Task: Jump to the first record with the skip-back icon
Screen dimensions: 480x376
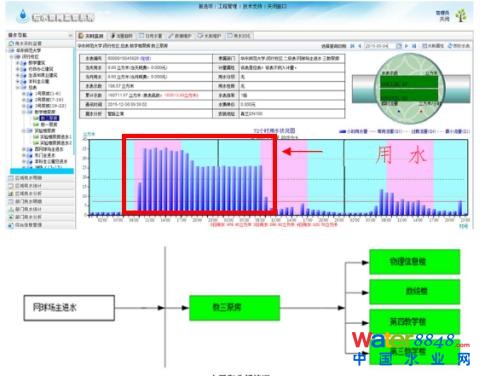Action: 352,46
